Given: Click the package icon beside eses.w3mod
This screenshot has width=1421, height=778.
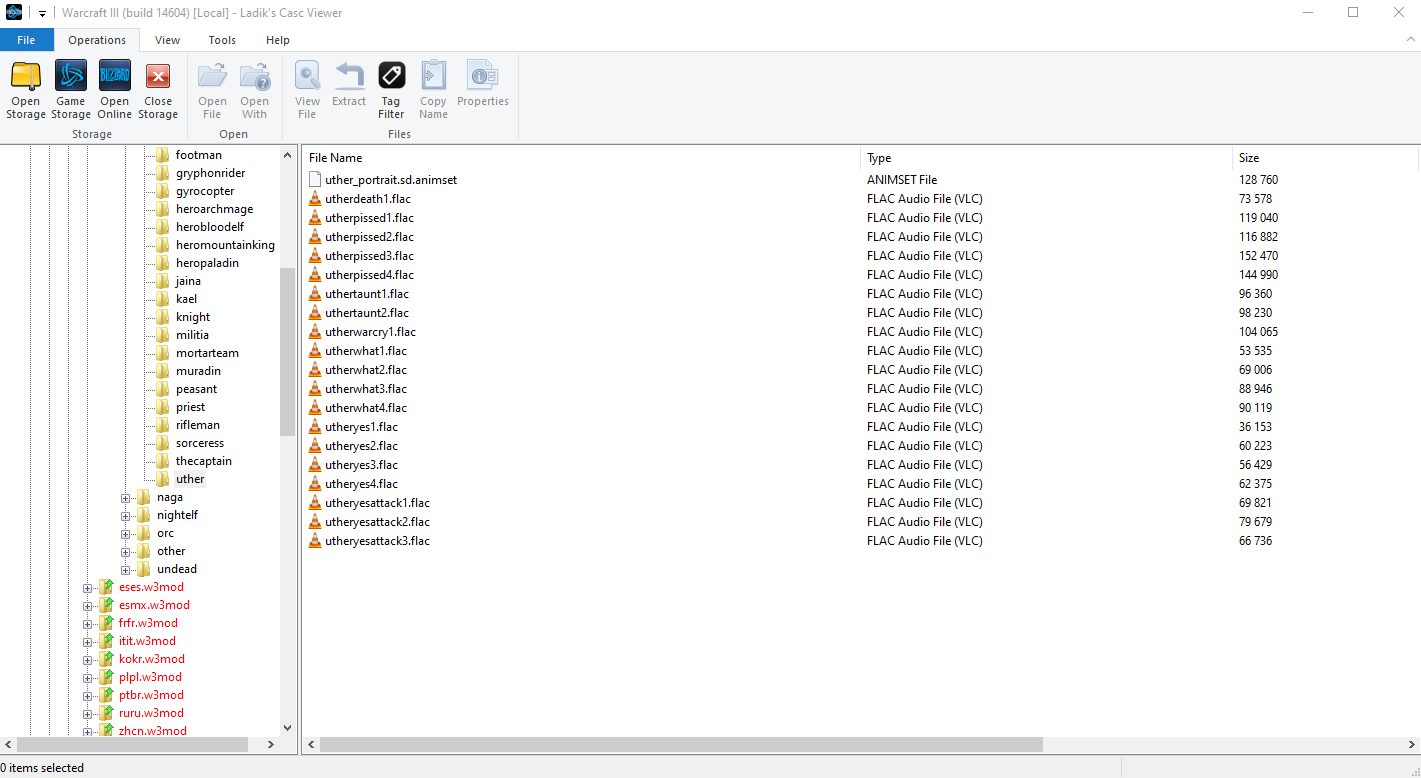Looking at the screenshot, I should 106,587.
